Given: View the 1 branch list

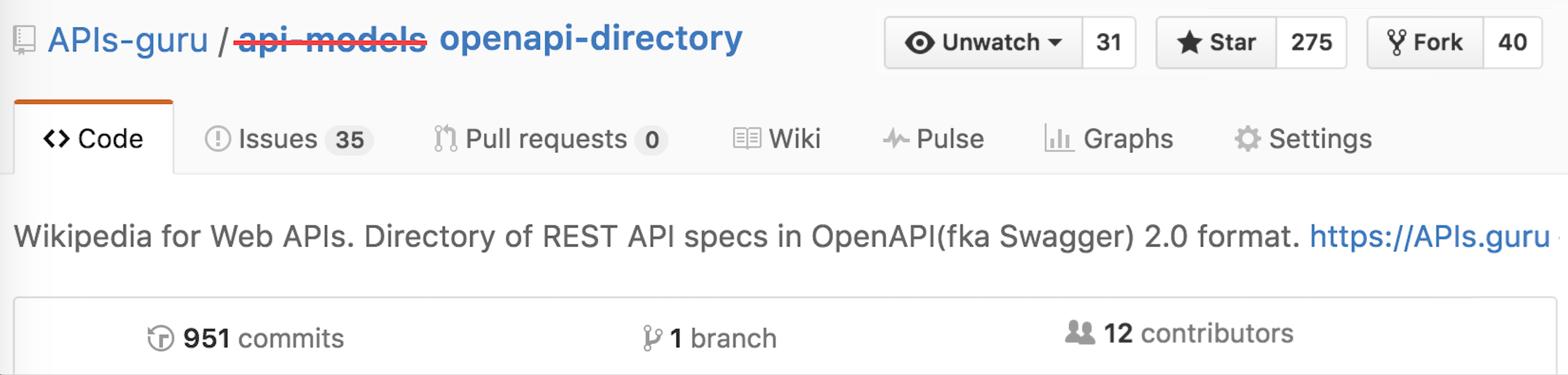Looking at the screenshot, I should (710, 338).
